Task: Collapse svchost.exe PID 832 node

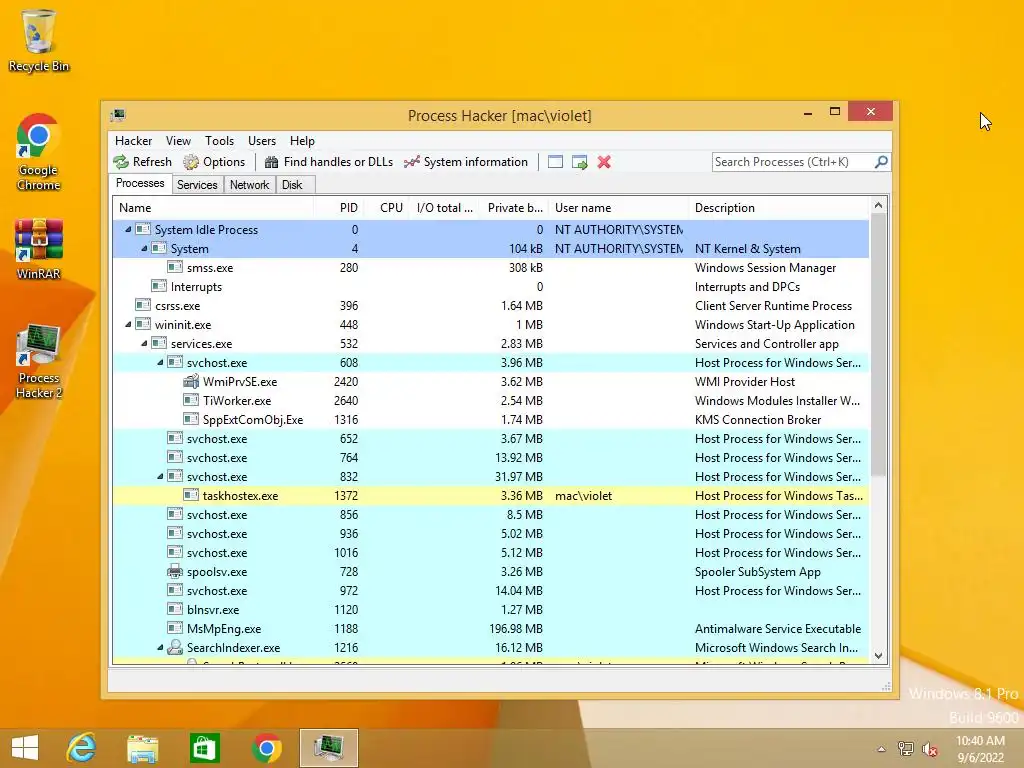Action: pos(160,477)
